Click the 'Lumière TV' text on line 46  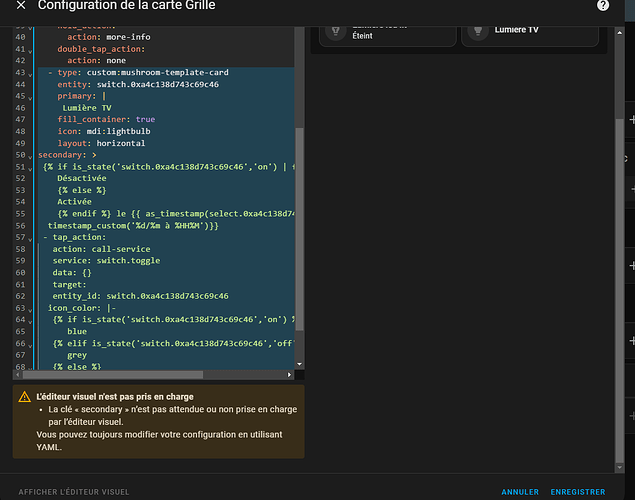(87, 108)
